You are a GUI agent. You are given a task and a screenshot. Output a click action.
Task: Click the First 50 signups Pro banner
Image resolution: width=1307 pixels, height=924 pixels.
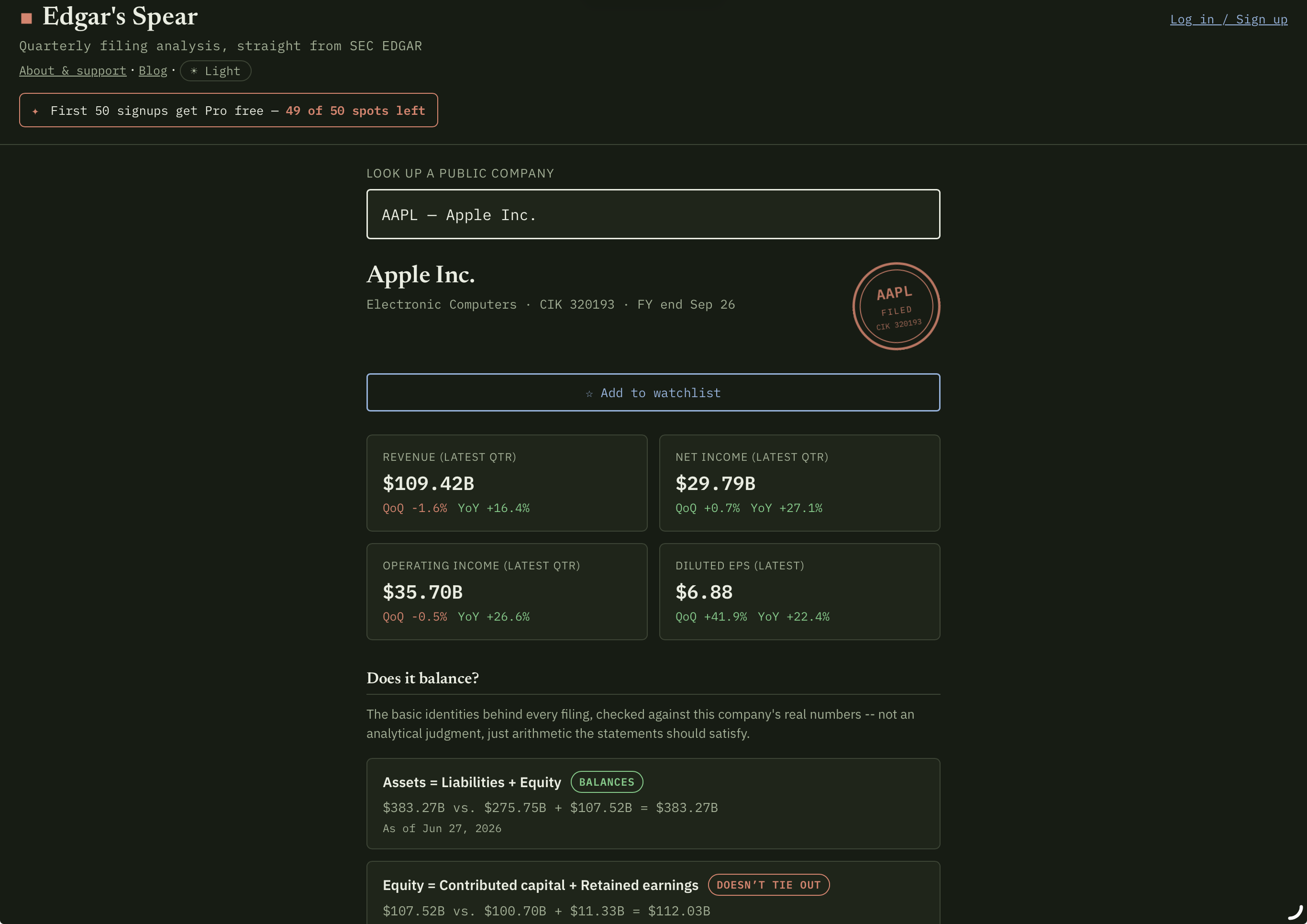228,110
